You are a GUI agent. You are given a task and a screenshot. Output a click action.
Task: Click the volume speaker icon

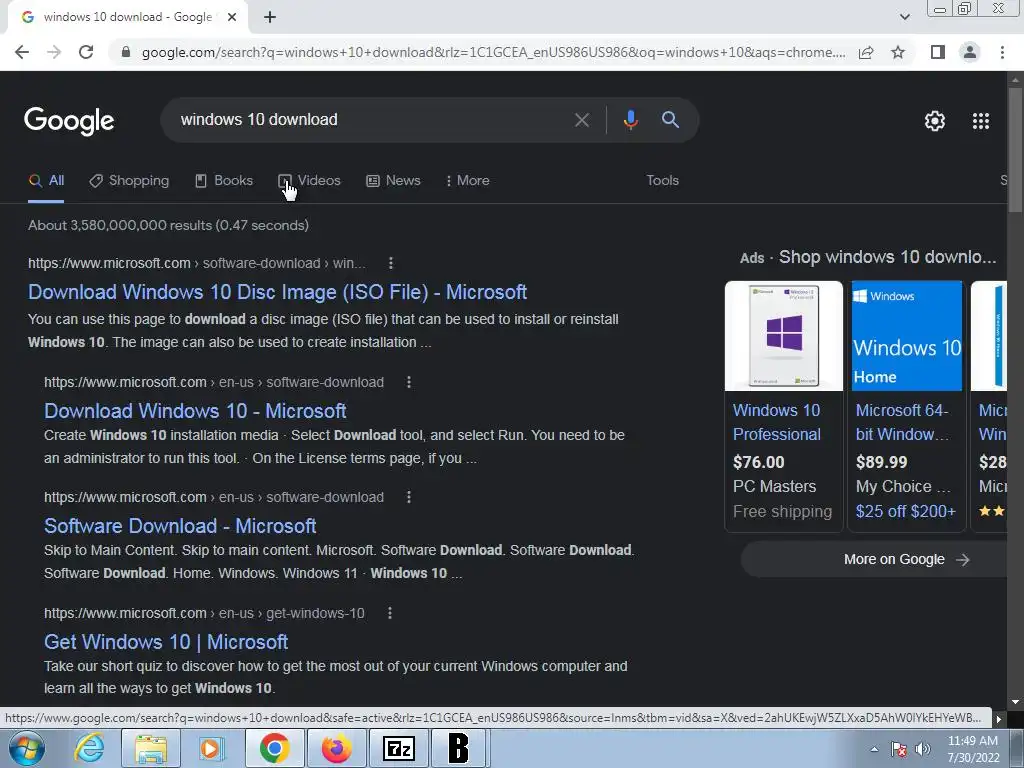pos(922,749)
